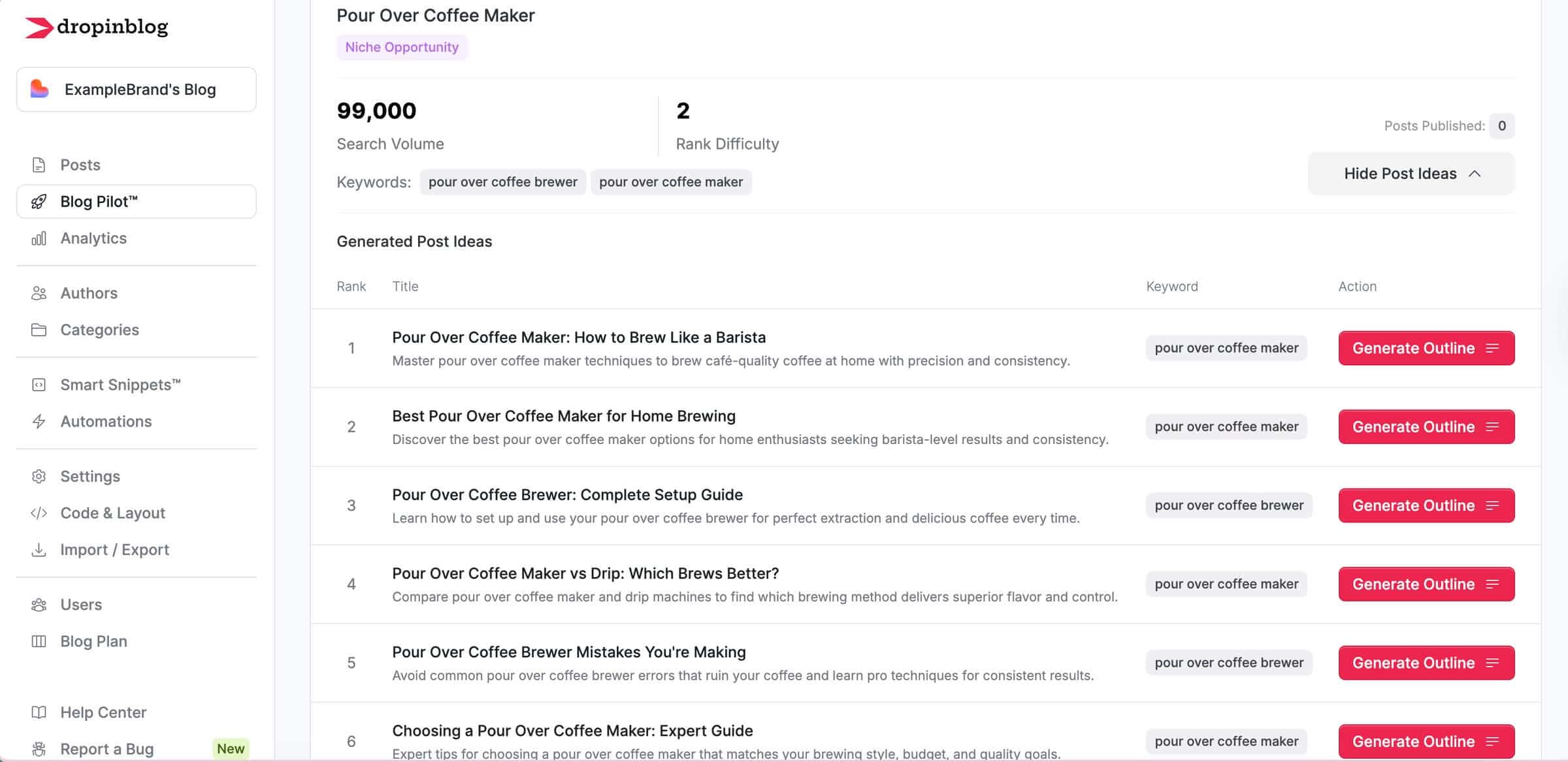Click the Posts document icon
1568x762 pixels.
39,165
